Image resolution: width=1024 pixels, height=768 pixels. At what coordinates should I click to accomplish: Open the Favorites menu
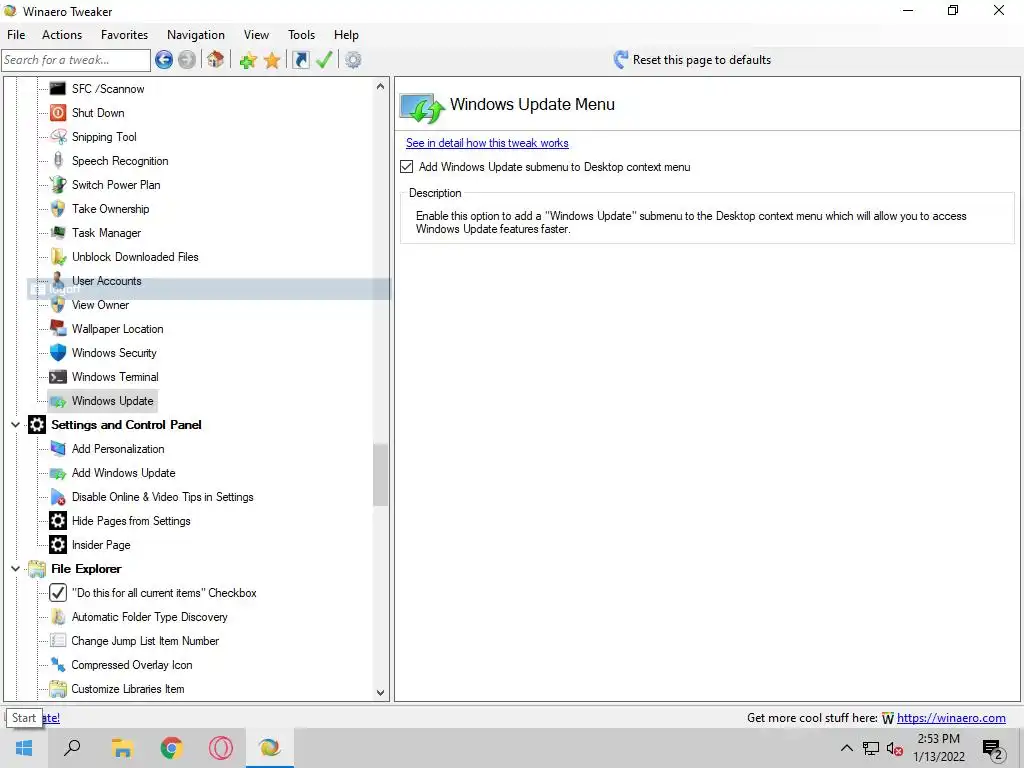point(124,35)
